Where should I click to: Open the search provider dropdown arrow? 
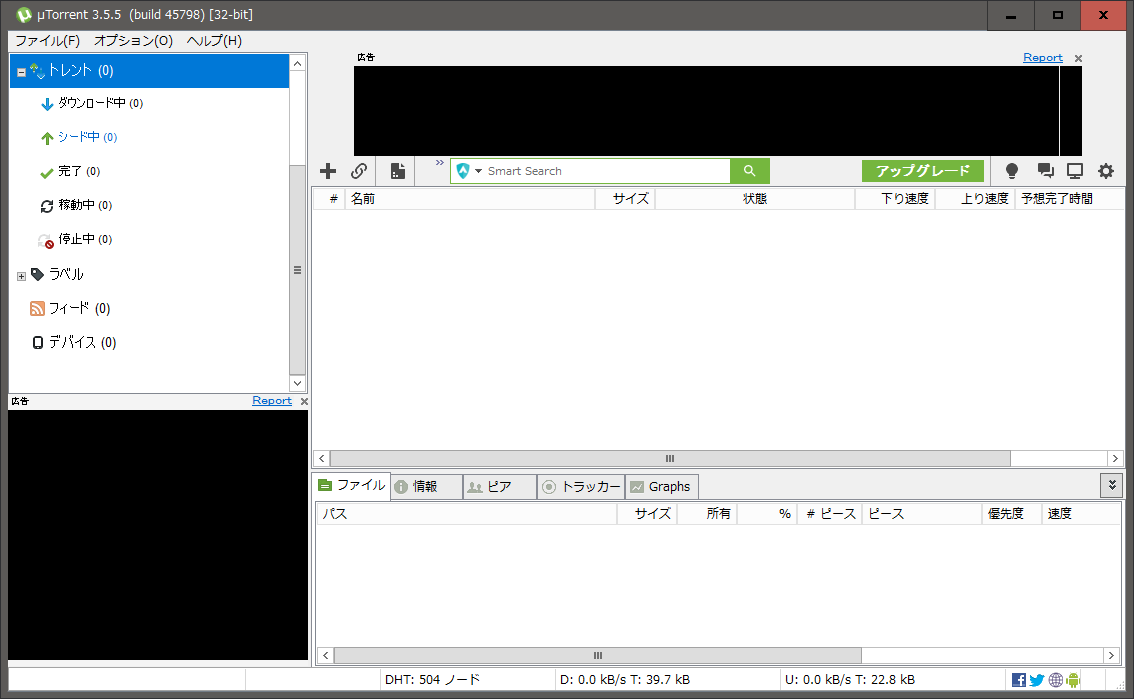point(478,171)
